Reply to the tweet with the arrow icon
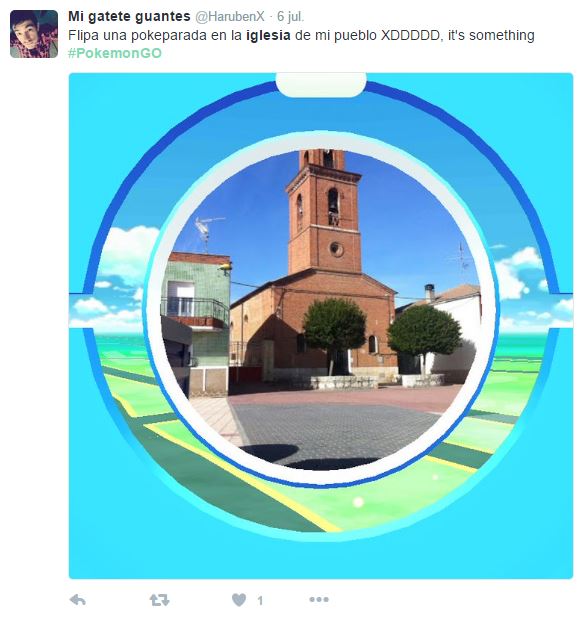585x620 pixels. click(78, 600)
